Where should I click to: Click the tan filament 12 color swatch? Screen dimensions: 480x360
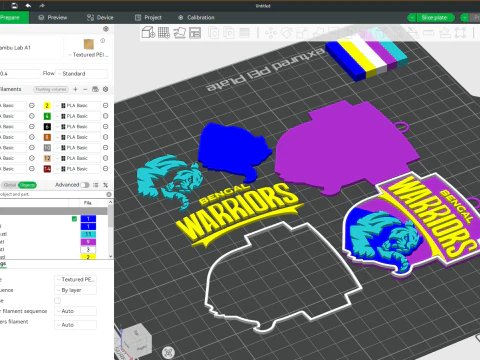[47, 158]
